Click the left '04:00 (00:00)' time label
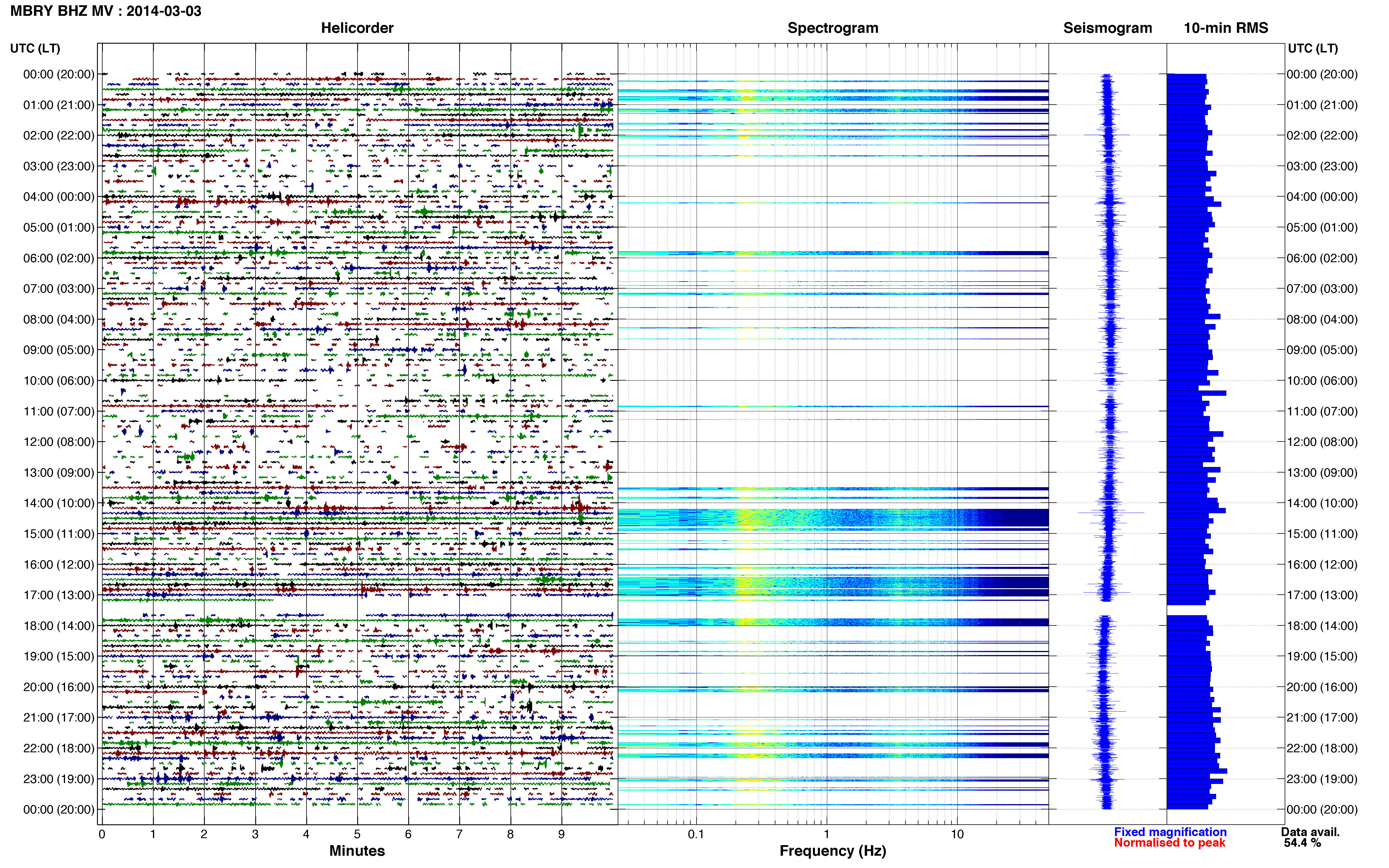This screenshot has height=868, width=1389. click(59, 197)
